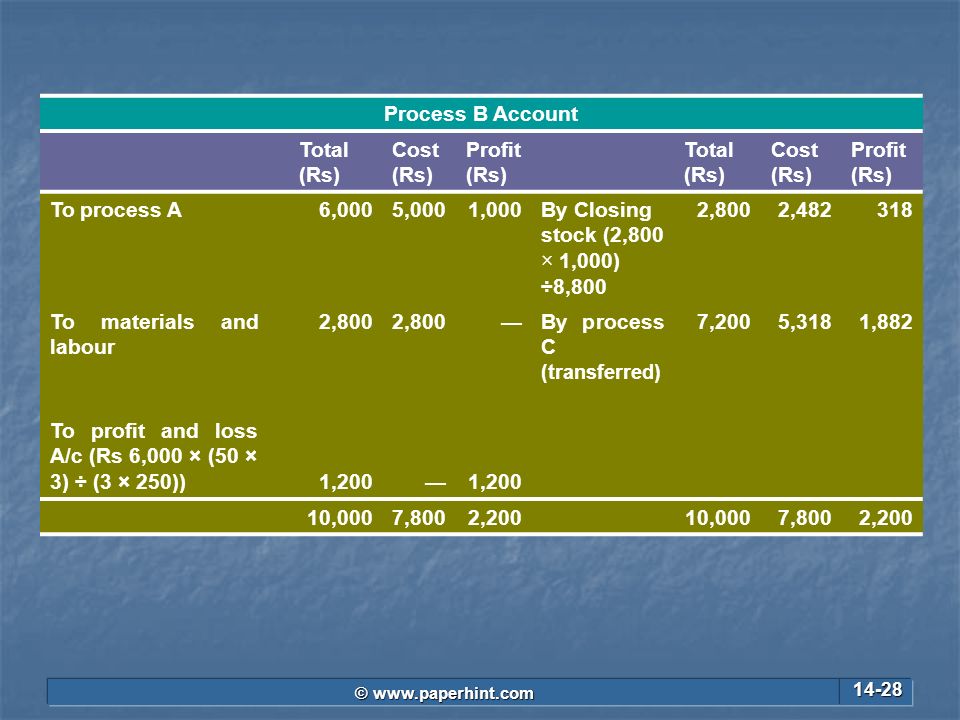
Task: Click the 2,800 total for materials and labour
Action: point(345,322)
